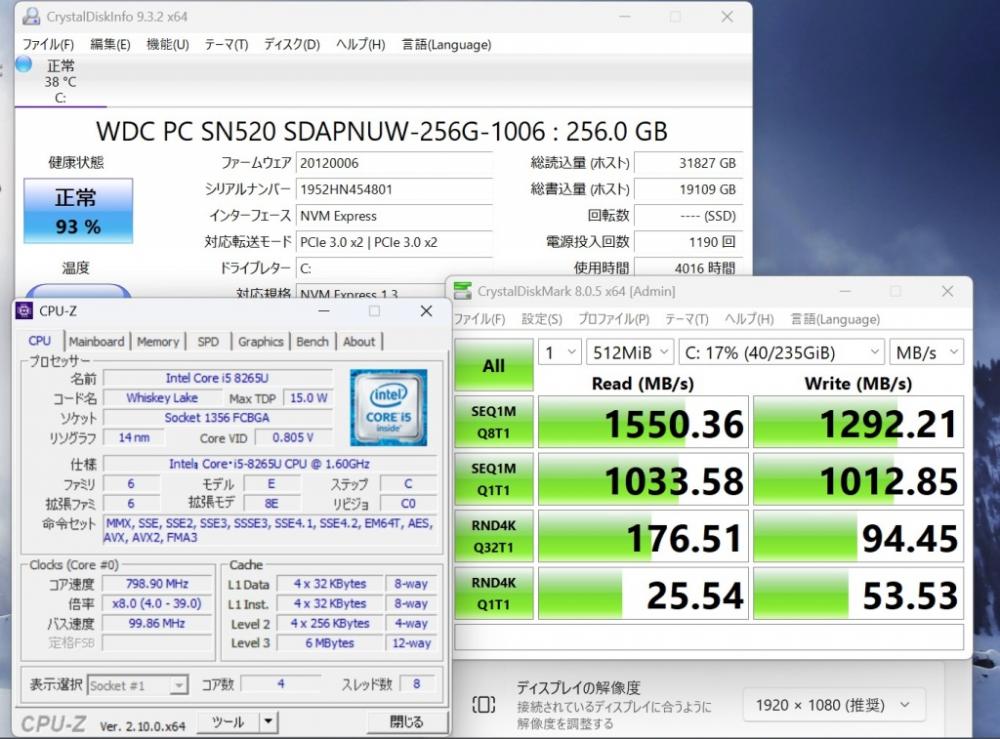The height and width of the screenshot is (739, 1000).
Task: Open the 言語(Language) menu in CrystalDiskMark
Action: (x=835, y=319)
